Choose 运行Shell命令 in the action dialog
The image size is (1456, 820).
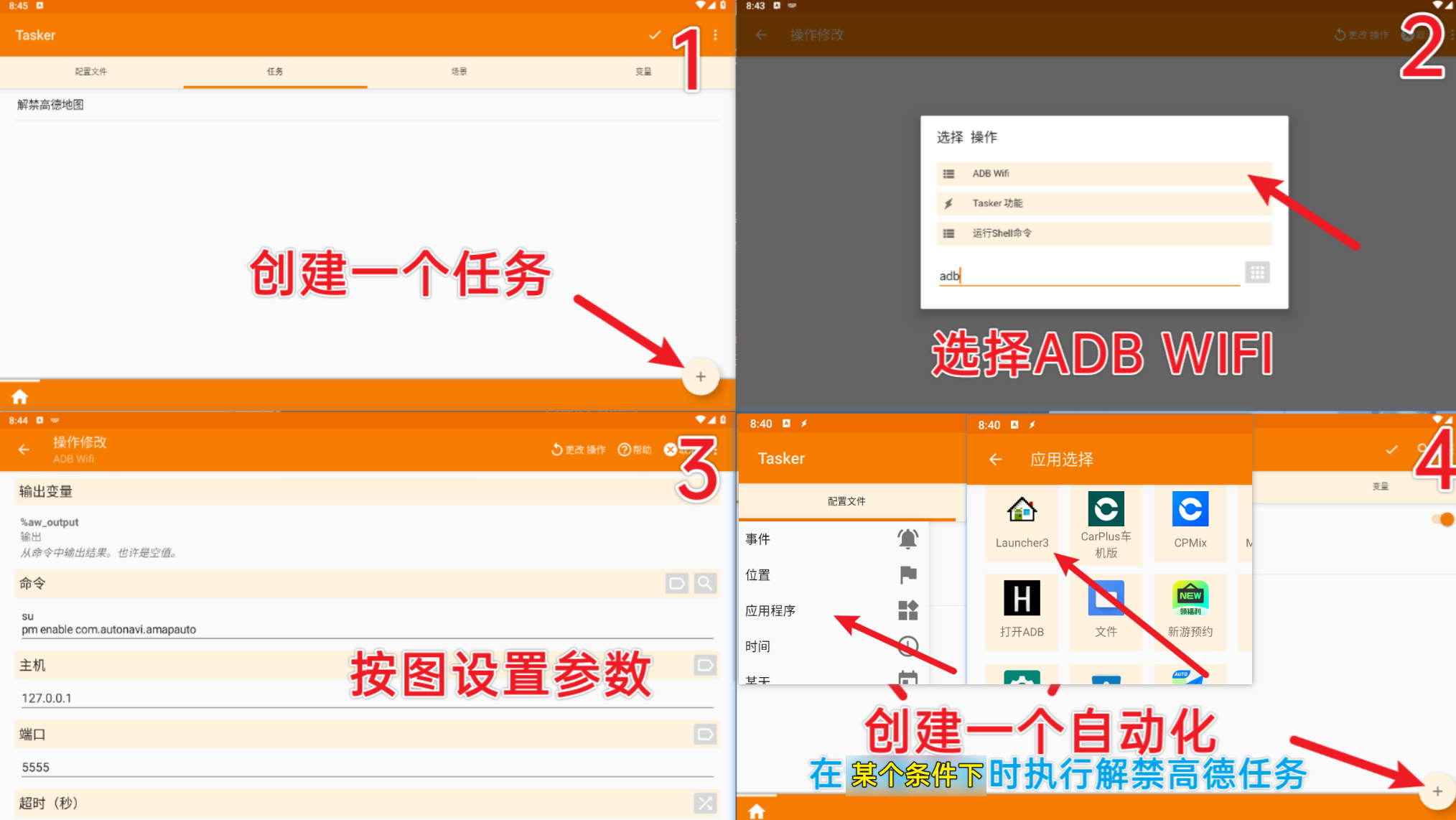(x=1103, y=233)
